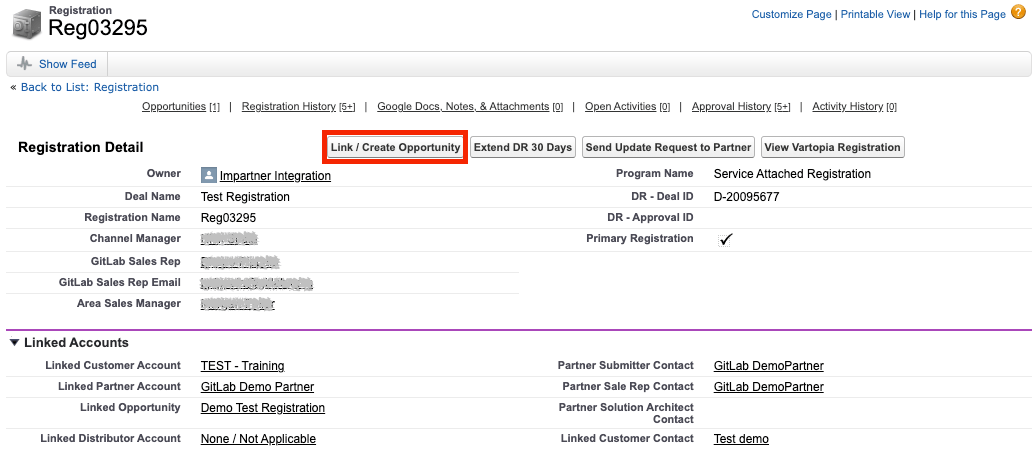The height and width of the screenshot is (464, 1034).
Task: Click the owner user avatar icon
Action: point(209,175)
